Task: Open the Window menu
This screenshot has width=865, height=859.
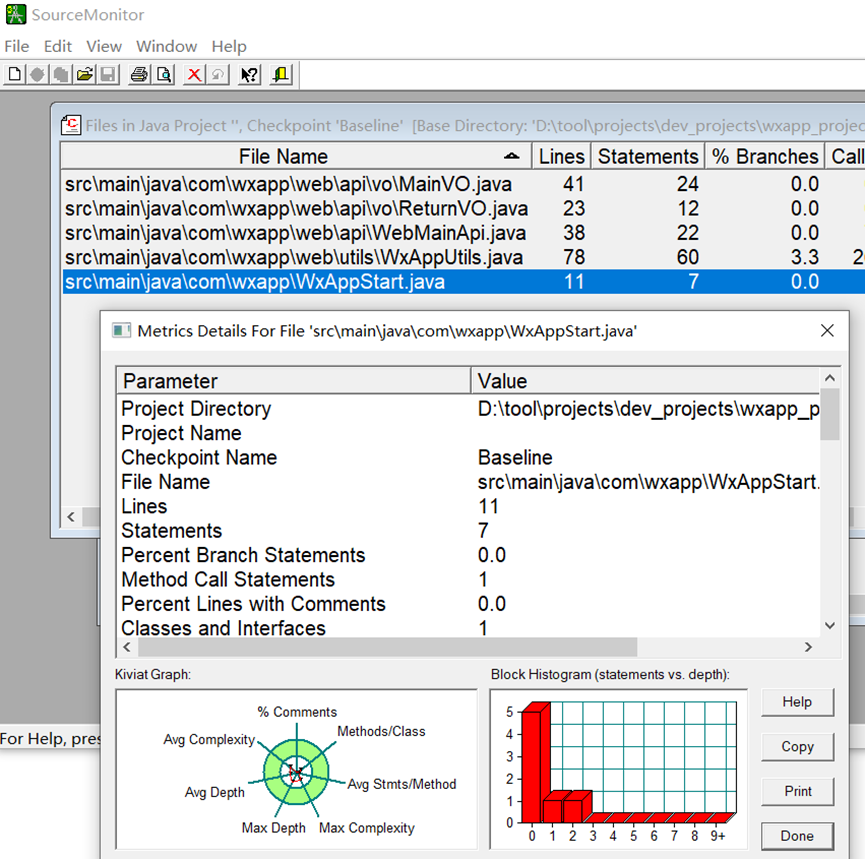Action: coord(166,46)
